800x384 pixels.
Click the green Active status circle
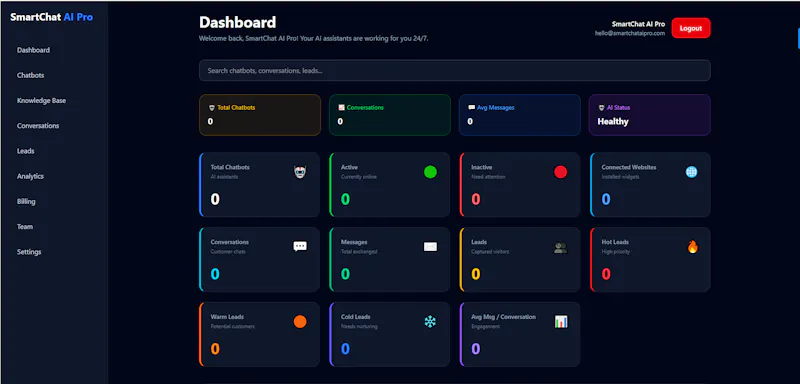tap(430, 172)
